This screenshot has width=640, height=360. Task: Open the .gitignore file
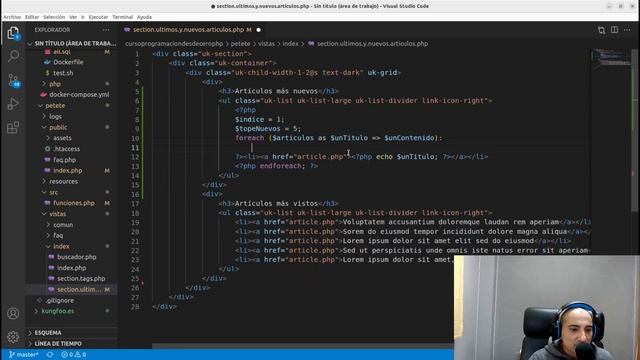pos(60,300)
